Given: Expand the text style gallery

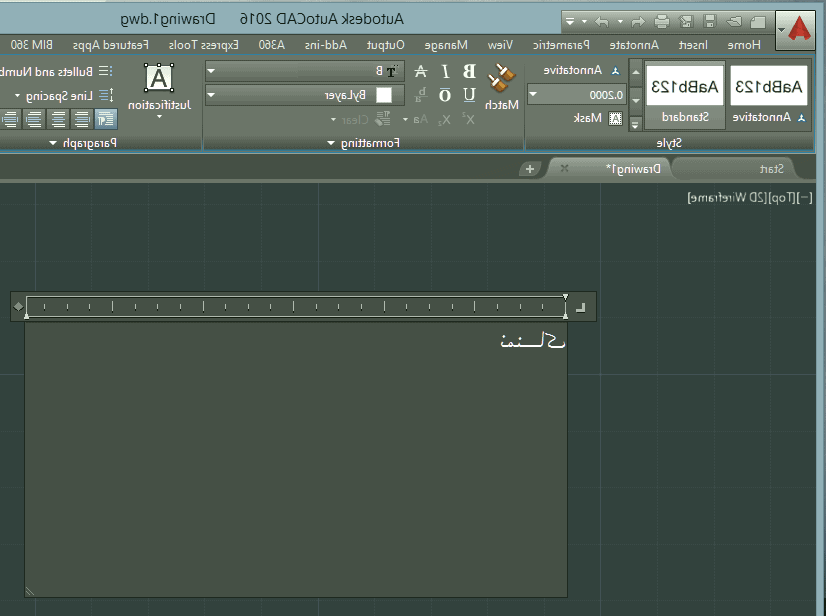Looking at the screenshot, I should point(635,125).
